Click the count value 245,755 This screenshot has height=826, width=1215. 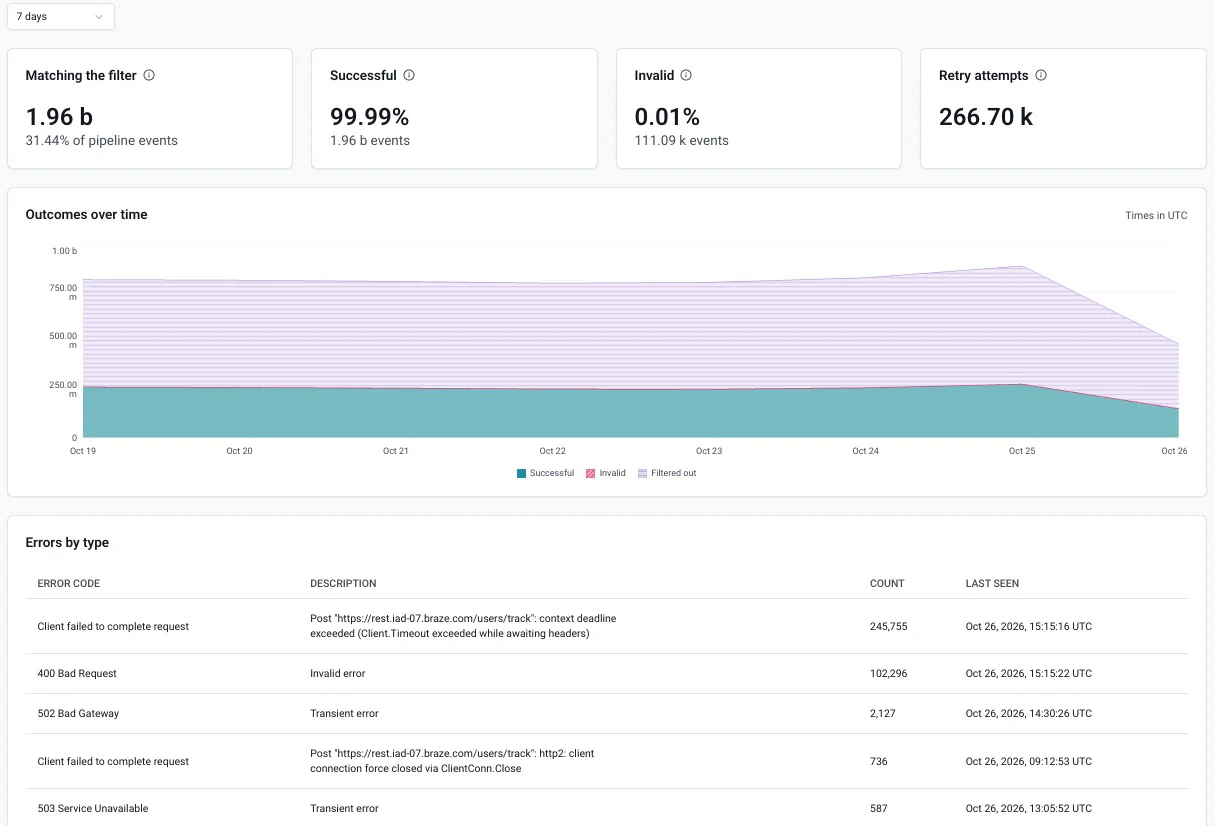[889, 626]
